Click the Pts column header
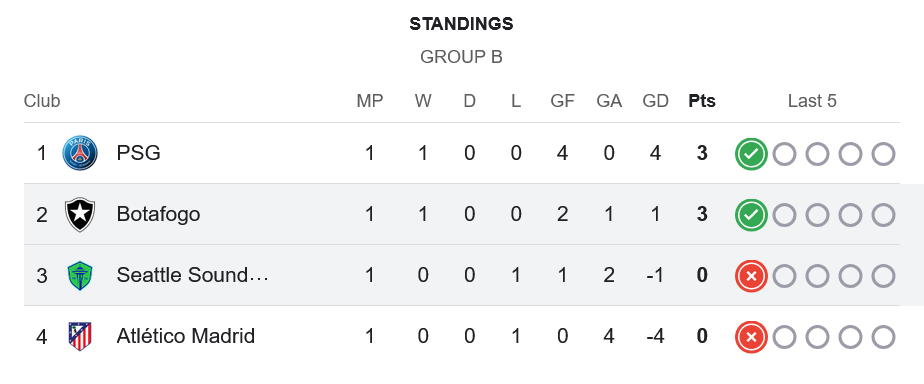The height and width of the screenshot is (384, 924). (702, 101)
